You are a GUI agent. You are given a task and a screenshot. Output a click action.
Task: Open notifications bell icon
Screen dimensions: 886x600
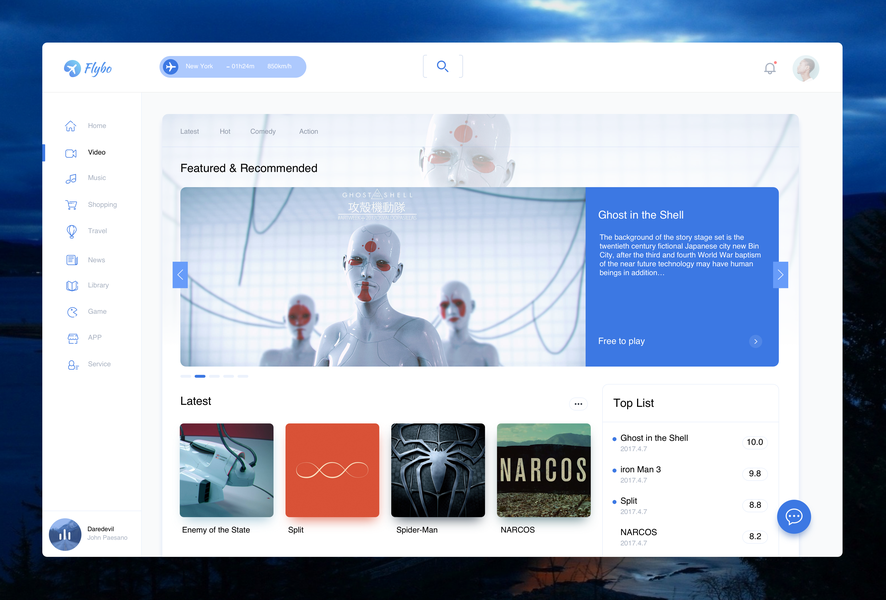pos(770,68)
